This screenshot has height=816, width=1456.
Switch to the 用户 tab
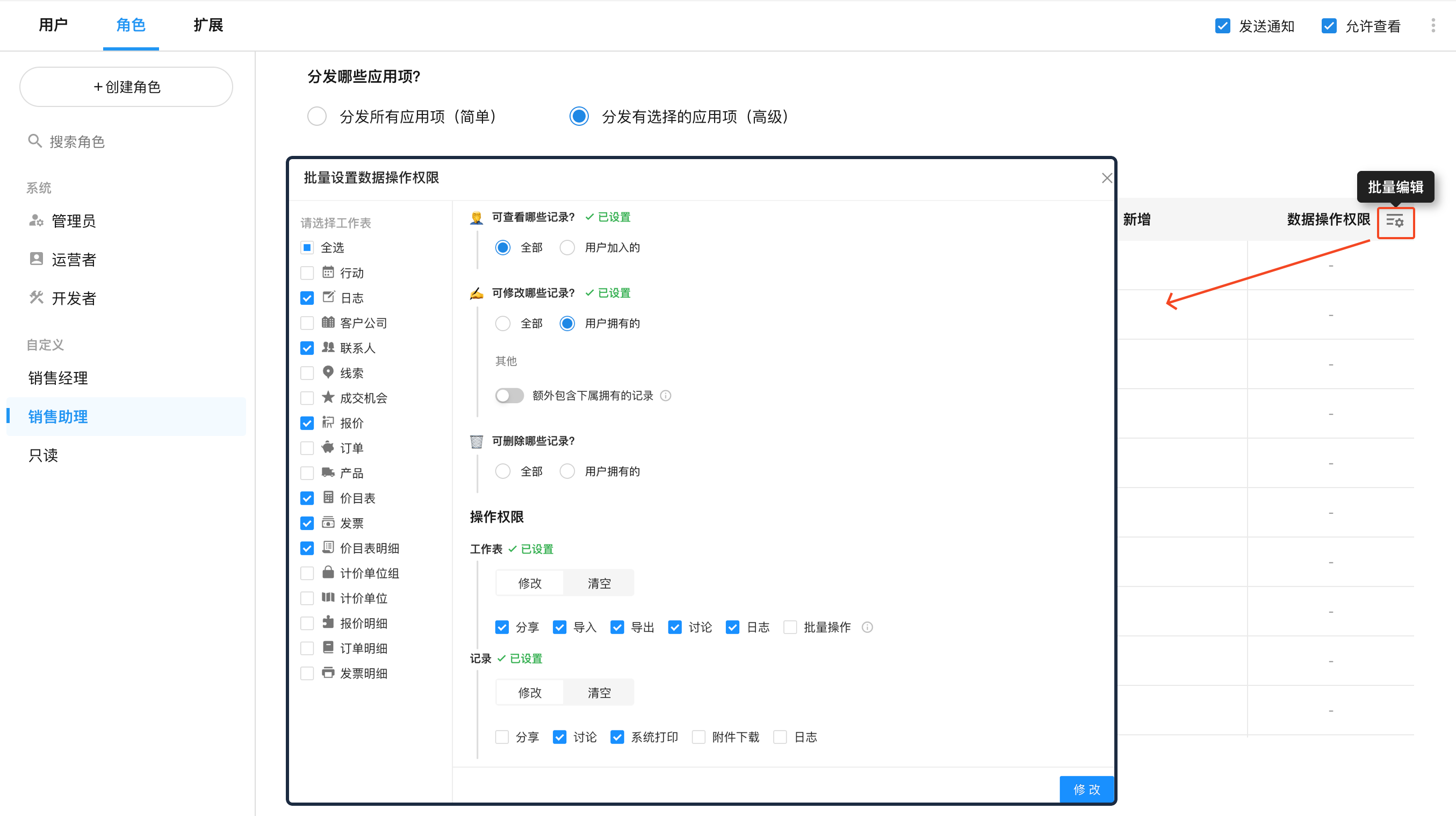click(53, 25)
